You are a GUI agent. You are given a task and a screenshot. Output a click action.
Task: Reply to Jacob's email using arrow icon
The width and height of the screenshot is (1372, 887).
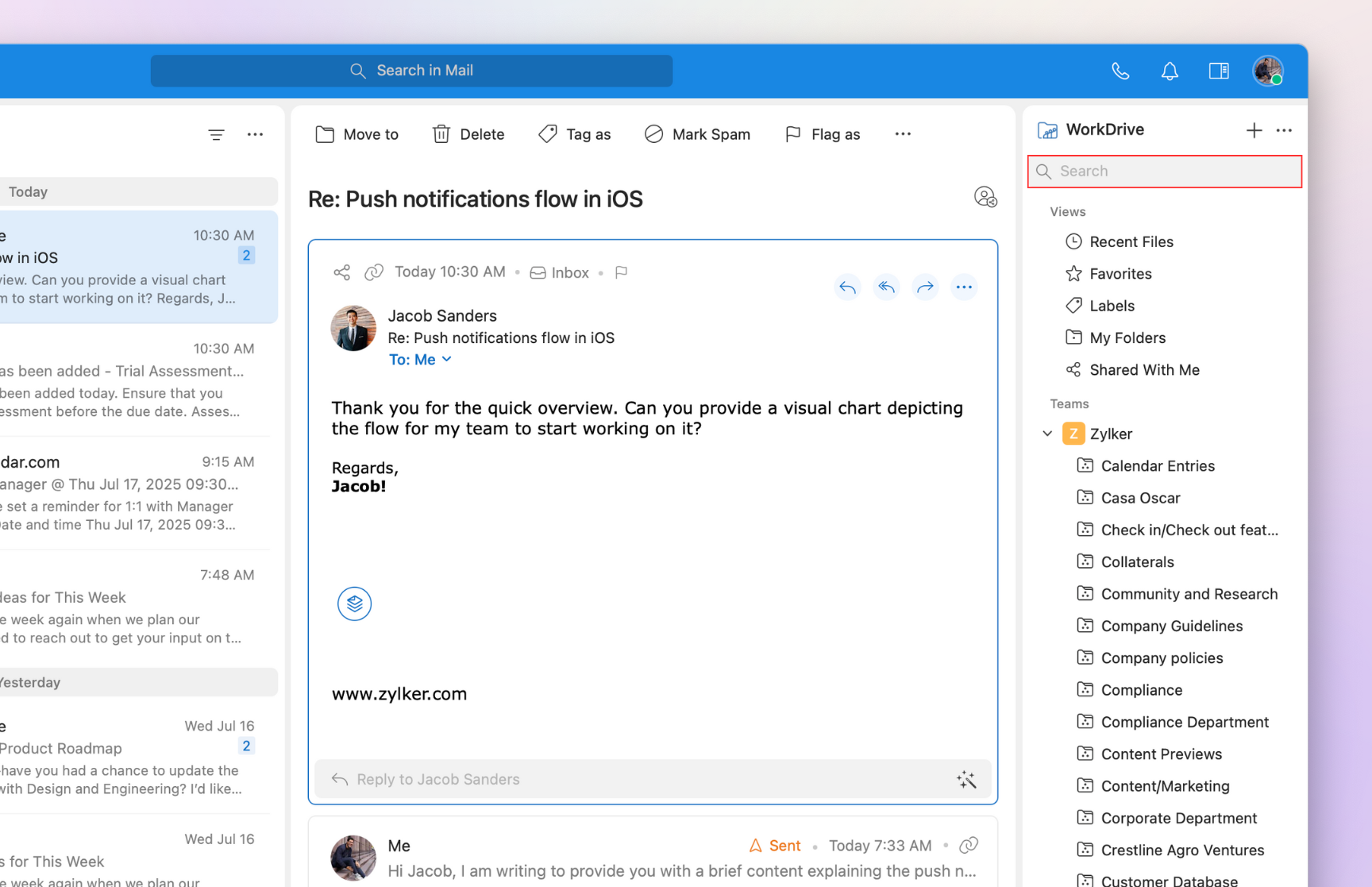847,287
